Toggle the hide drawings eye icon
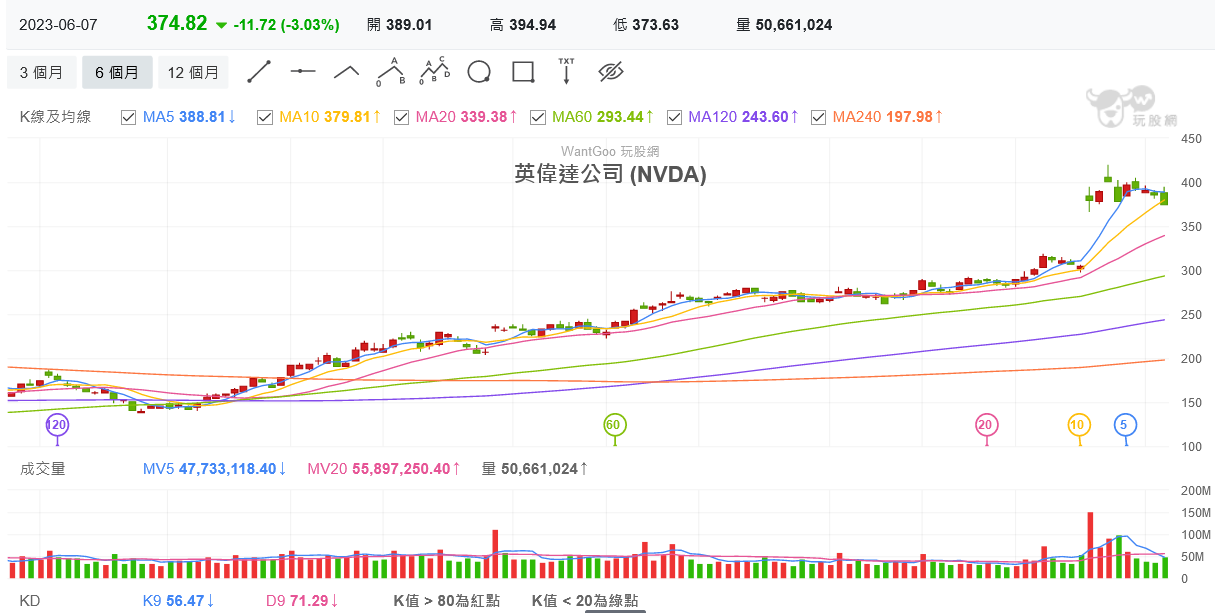 (x=611, y=71)
